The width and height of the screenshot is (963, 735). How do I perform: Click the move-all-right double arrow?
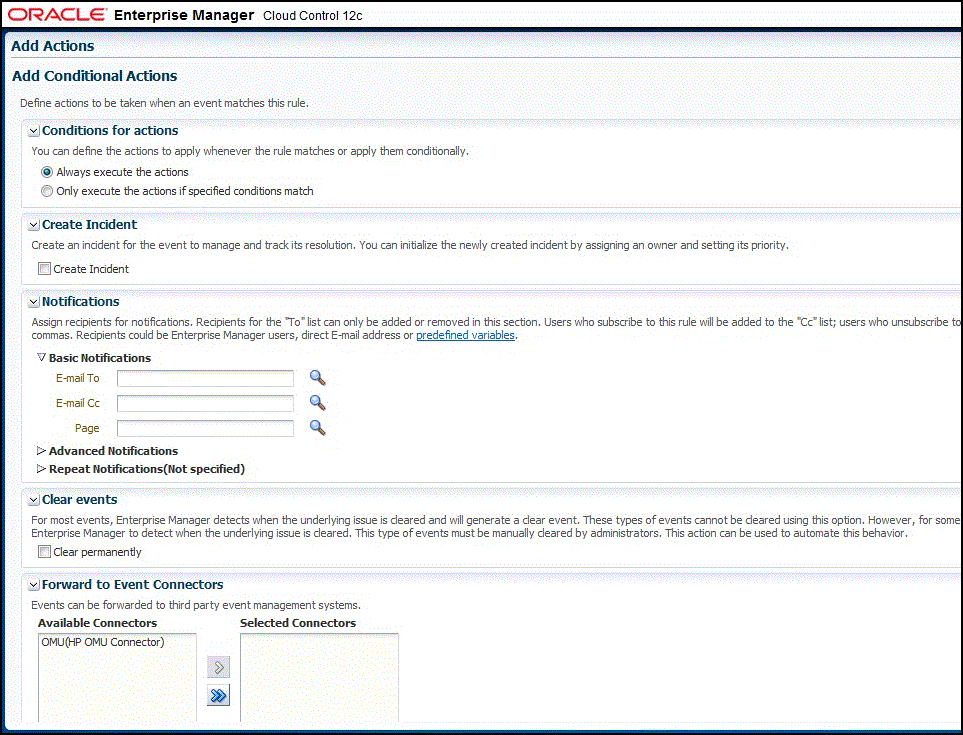tap(218, 695)
